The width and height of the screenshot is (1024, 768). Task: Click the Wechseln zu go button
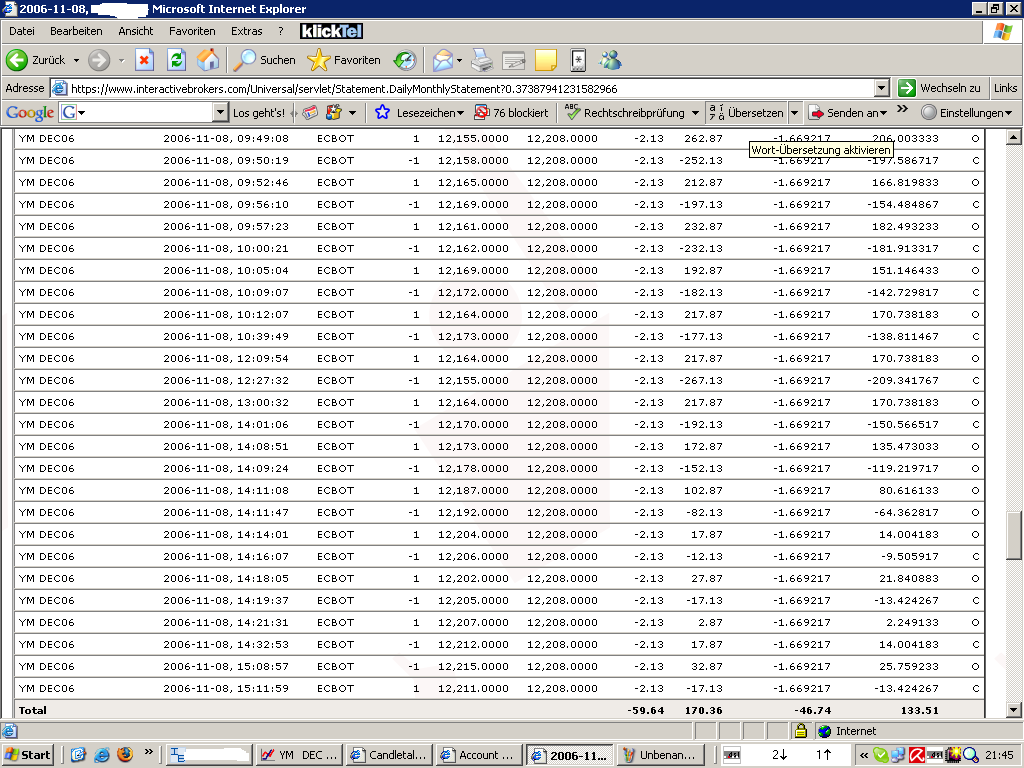(x=939, y=88)
